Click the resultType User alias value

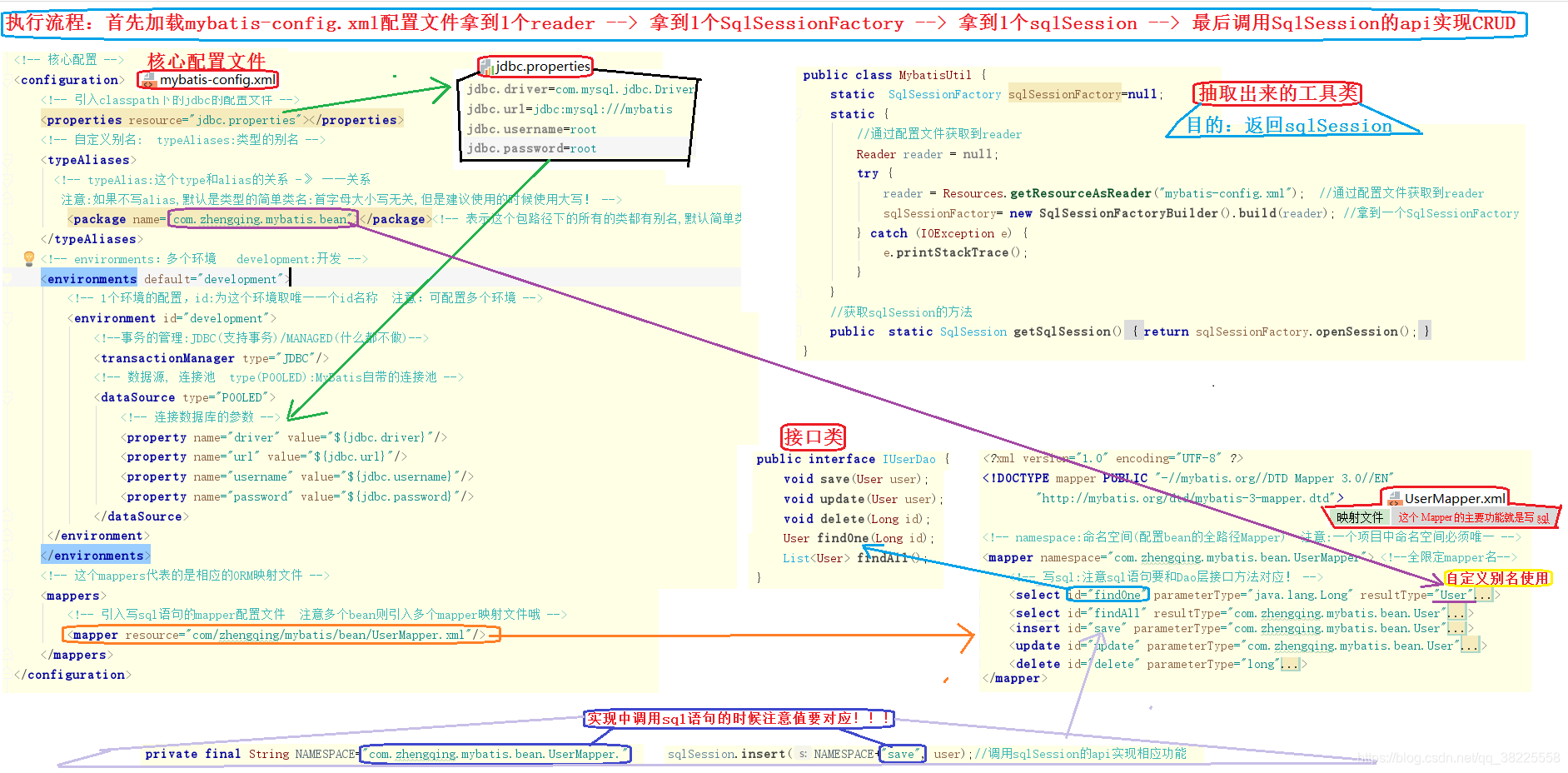pos(1451,595)
